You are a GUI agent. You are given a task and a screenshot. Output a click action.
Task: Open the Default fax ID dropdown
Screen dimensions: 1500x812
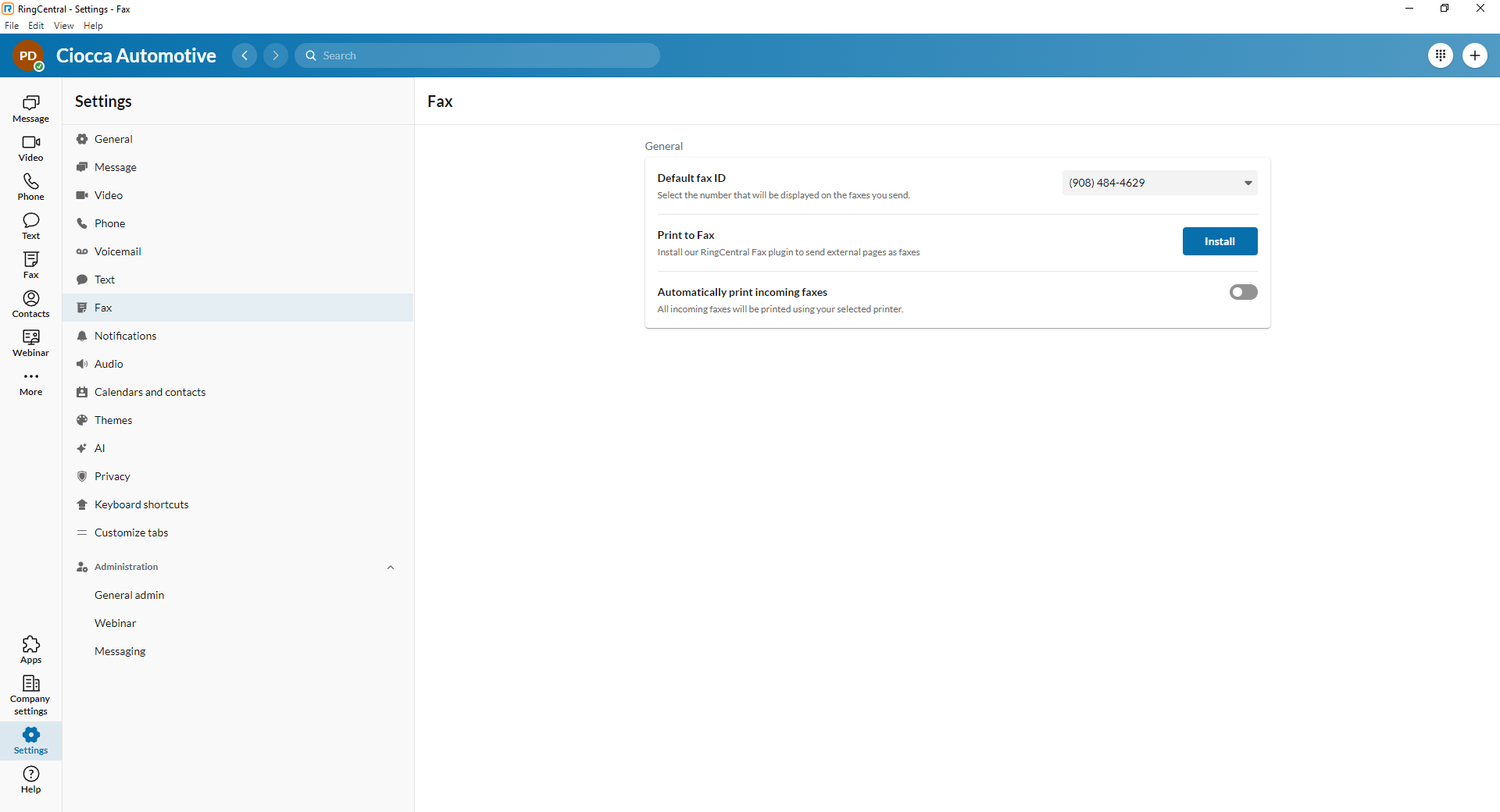point(1159,183)
